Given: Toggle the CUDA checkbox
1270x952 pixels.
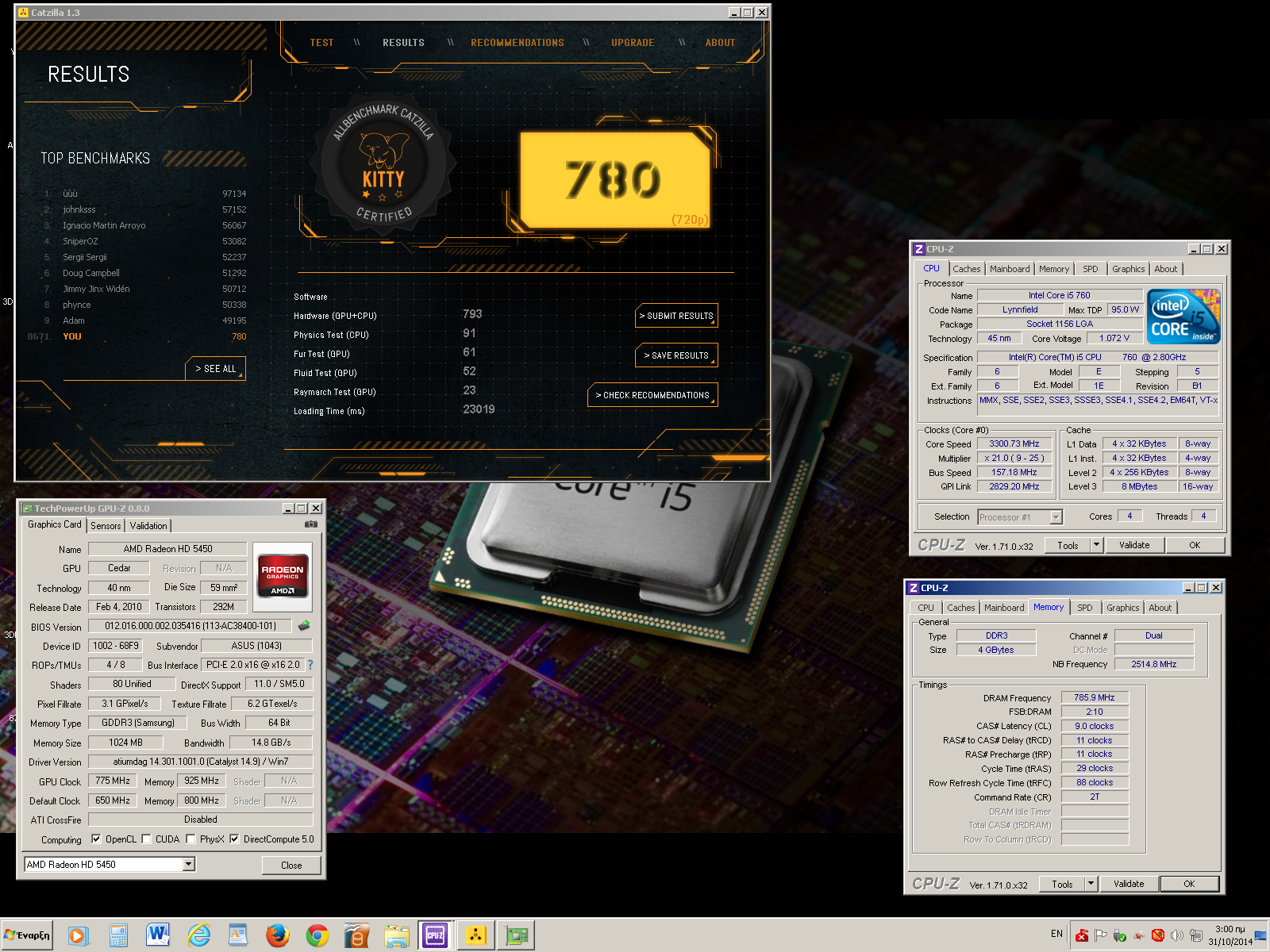Looking at the screenshot, I should pyautogui.click(x=146, y=839).
